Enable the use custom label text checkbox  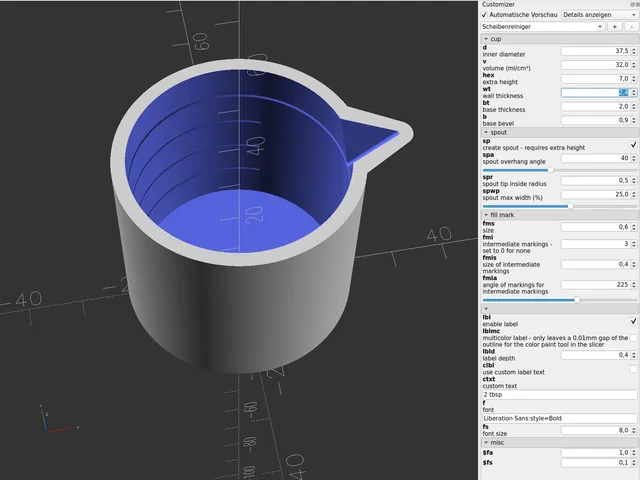633,369
